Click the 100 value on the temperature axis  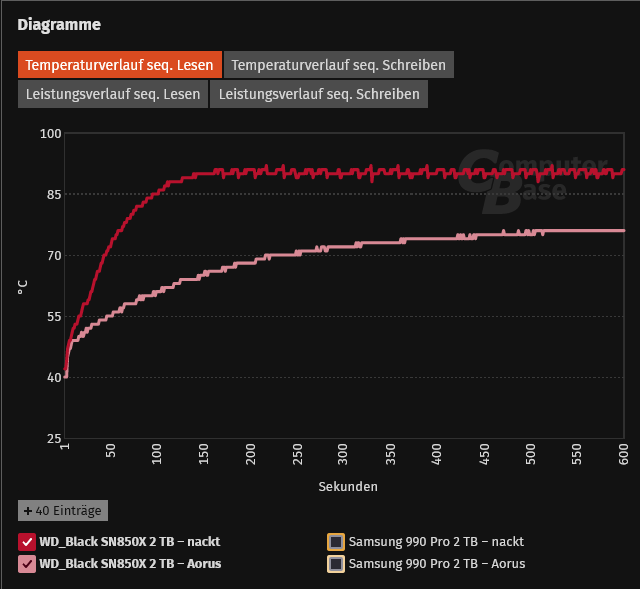tap(51, 133)
